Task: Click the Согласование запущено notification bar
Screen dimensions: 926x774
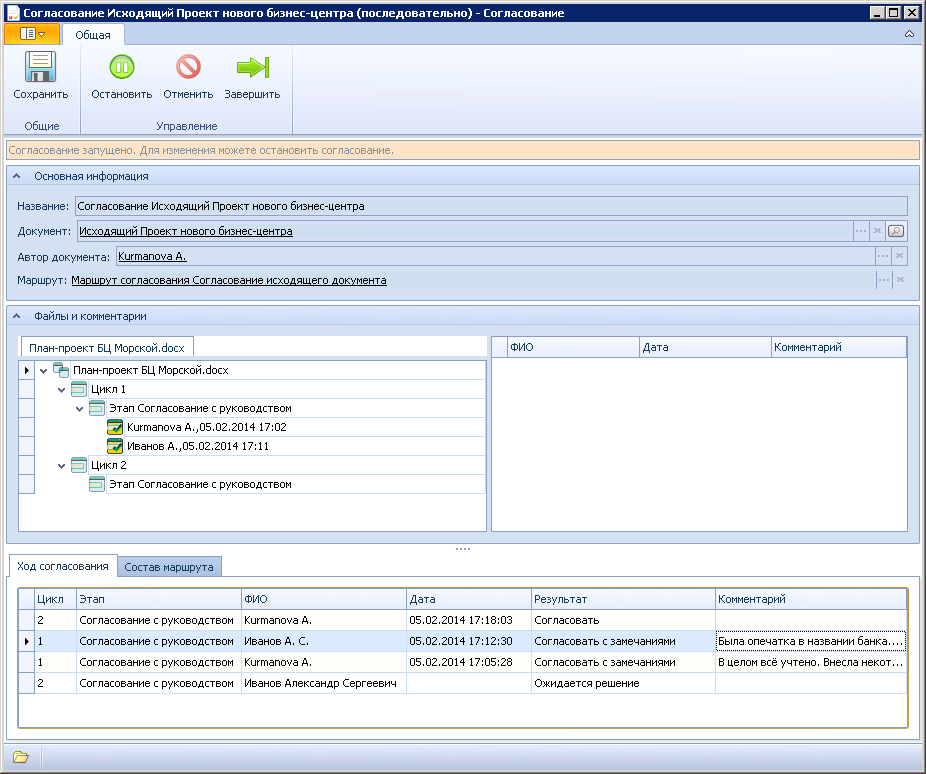Action: (x=463, y=150)
